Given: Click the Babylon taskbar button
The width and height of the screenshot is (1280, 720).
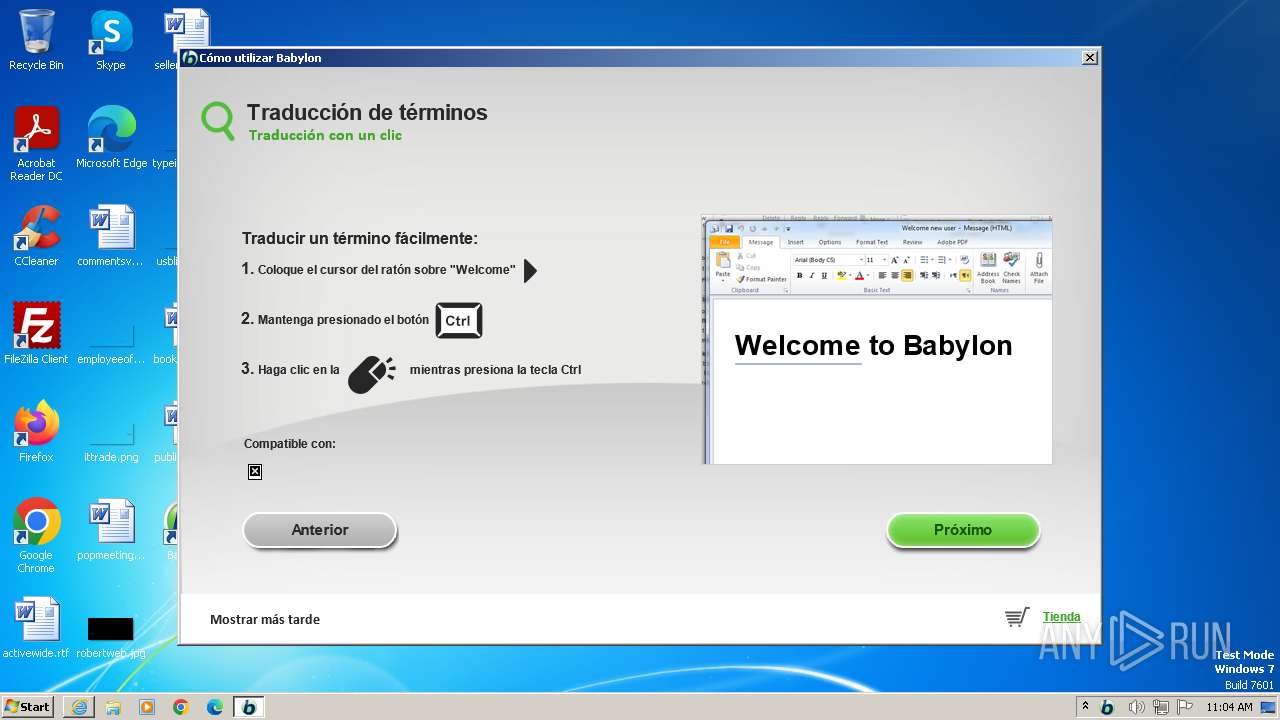Looking at the screenshot, I should pos(249,707).
